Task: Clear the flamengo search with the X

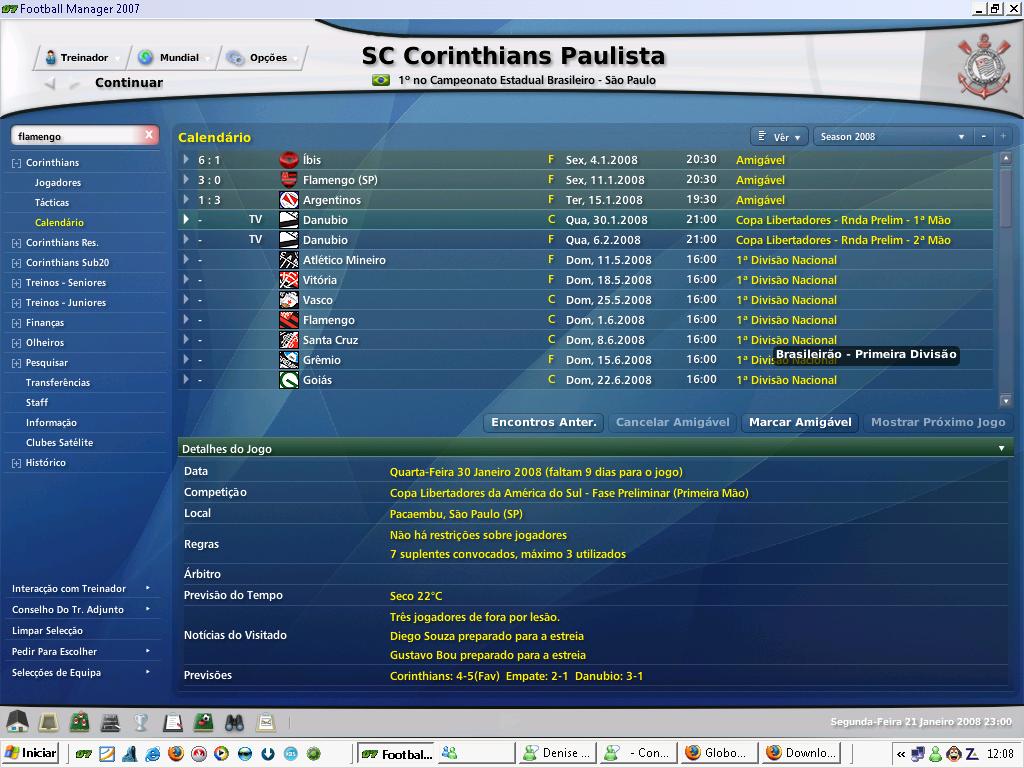Action: pos(149,135)
